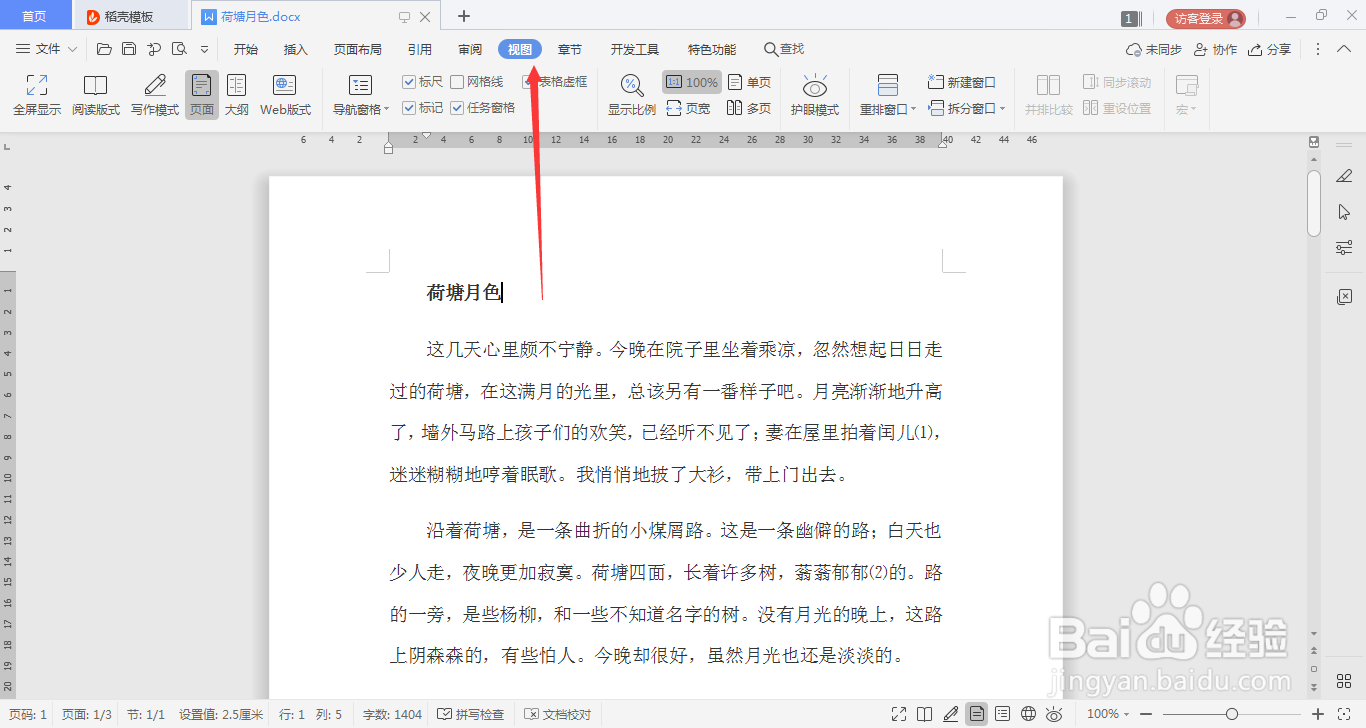Click the boxed X icon in right sidebar

pos(1344,297)
